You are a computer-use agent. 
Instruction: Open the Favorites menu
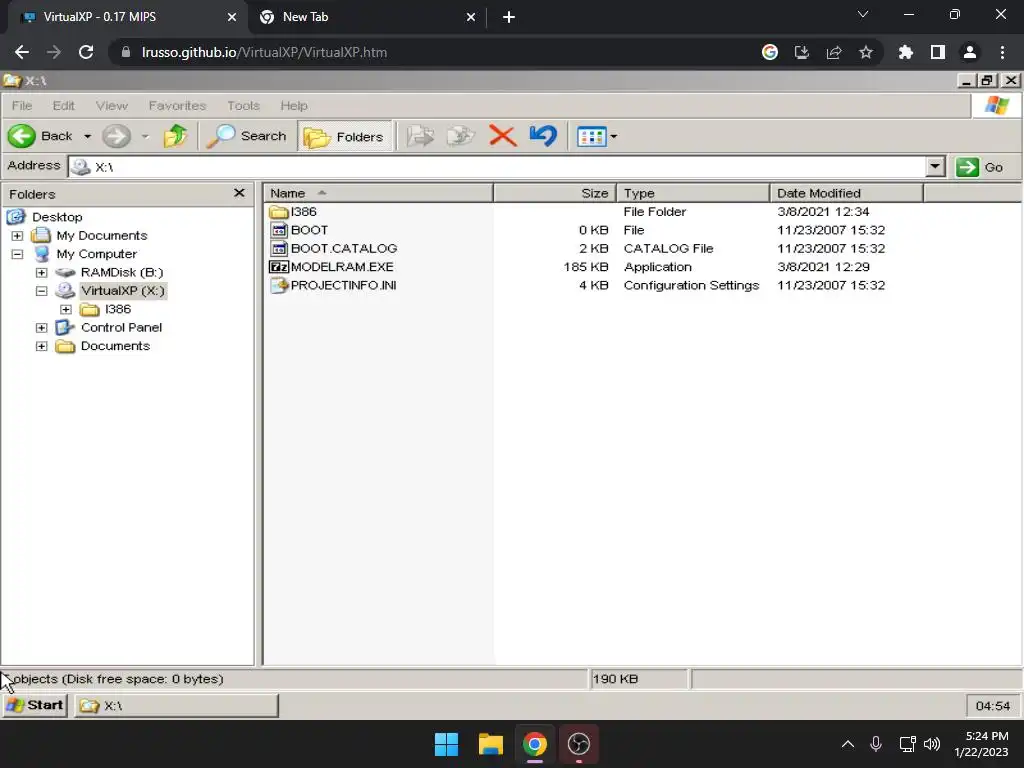[177, 105]
